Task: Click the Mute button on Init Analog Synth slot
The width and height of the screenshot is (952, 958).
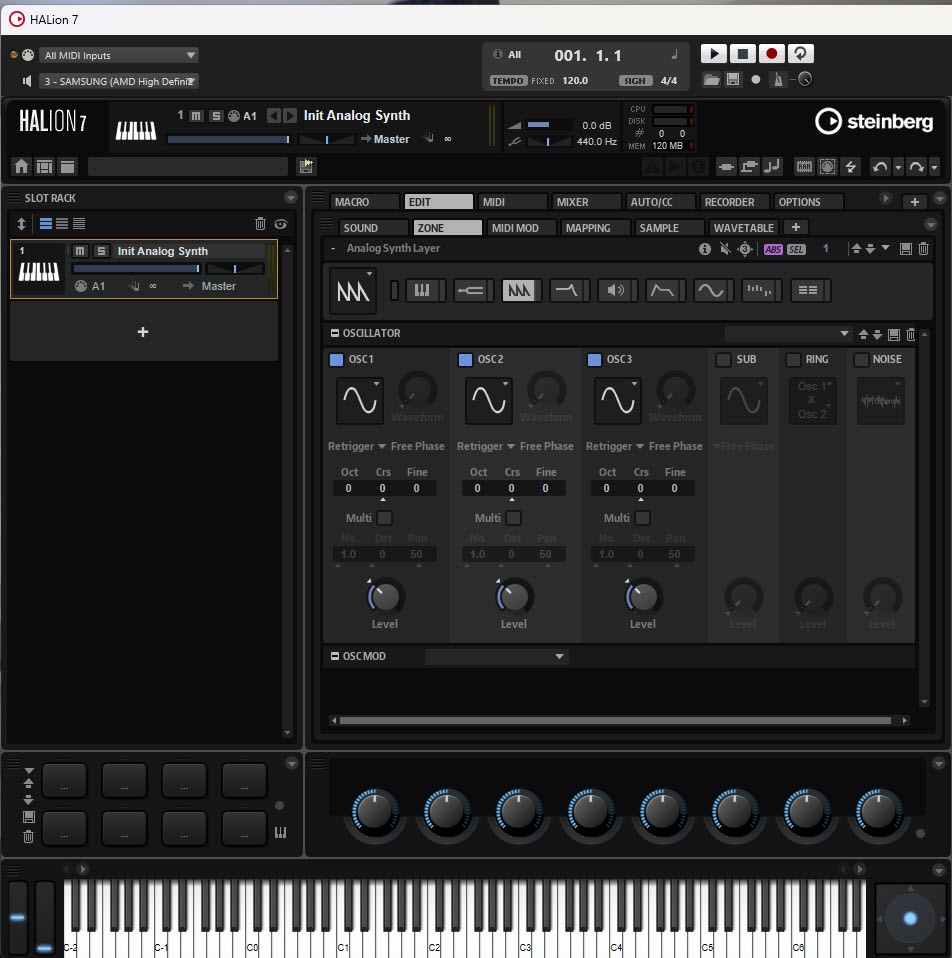Action: 81,251
